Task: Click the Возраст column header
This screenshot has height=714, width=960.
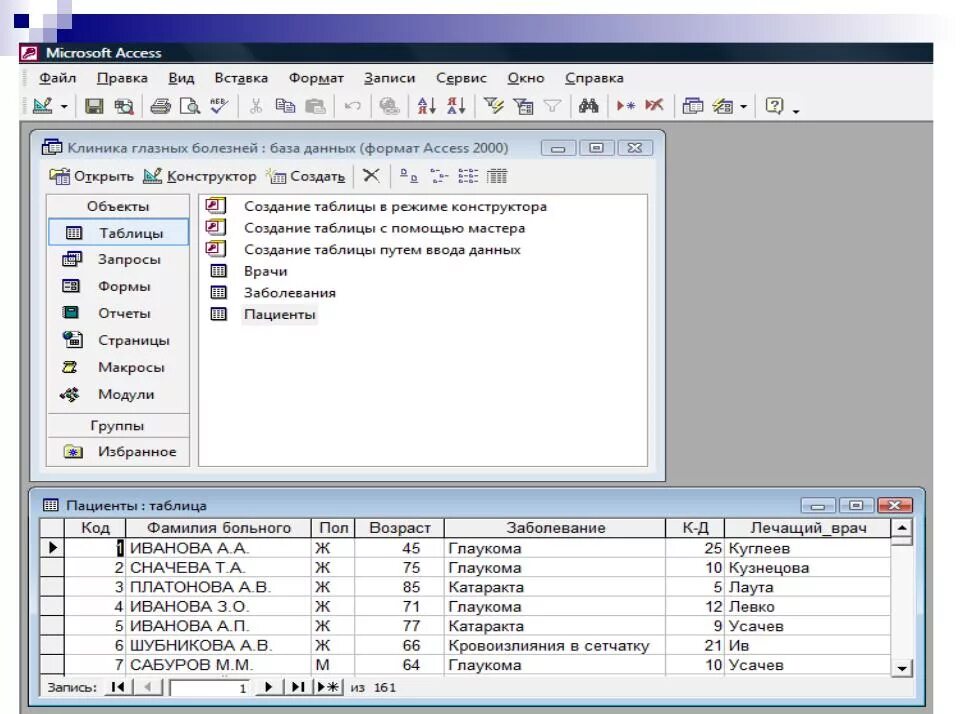Action: [x=399, y=528]
